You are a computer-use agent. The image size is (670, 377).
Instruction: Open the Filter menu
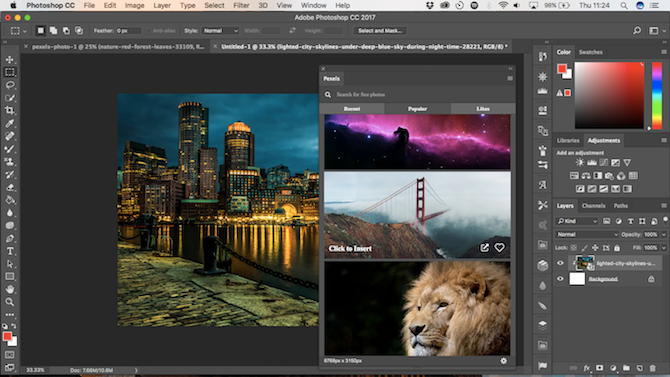(241, 6)
